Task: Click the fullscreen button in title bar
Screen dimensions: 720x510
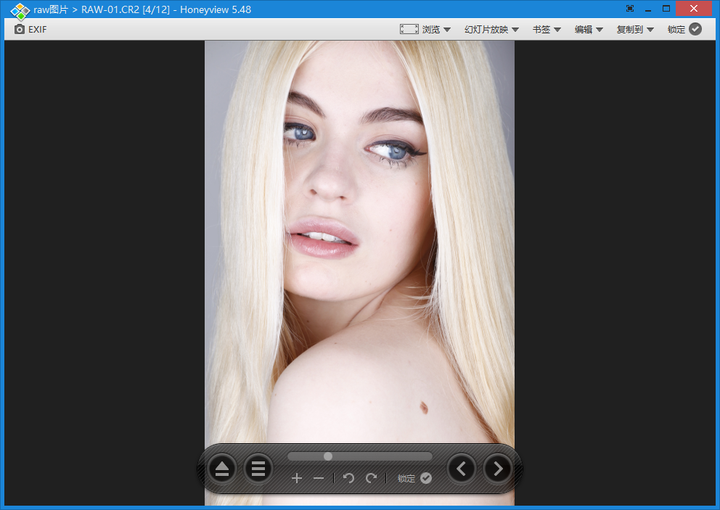Action: click(630, 9)
